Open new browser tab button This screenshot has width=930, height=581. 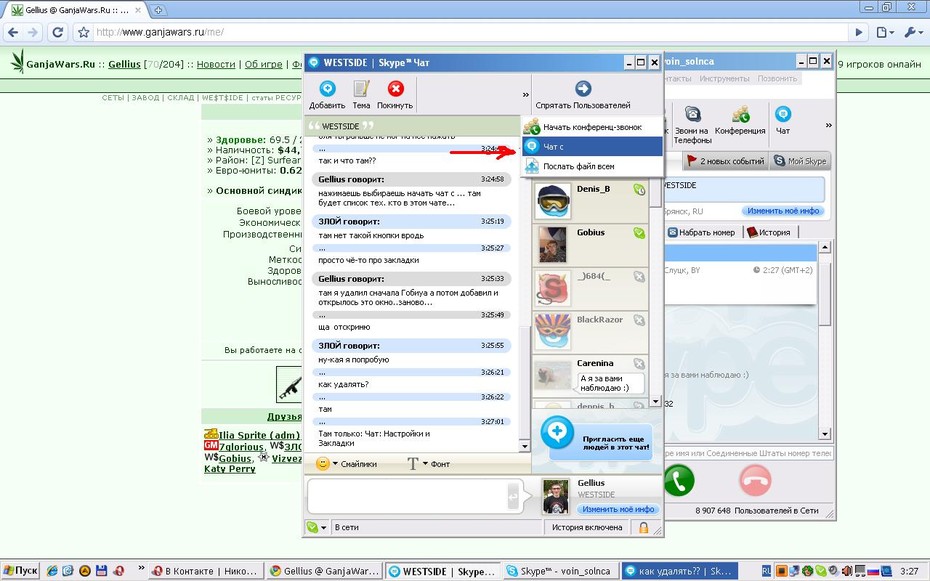158,9
